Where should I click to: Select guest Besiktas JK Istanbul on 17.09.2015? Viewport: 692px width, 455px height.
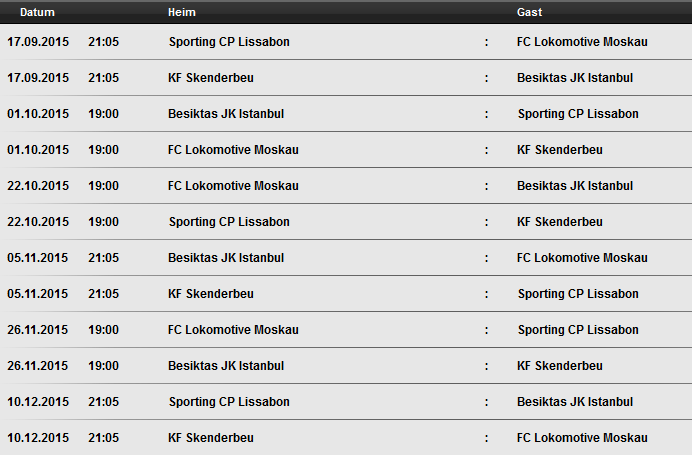(575, 78)
